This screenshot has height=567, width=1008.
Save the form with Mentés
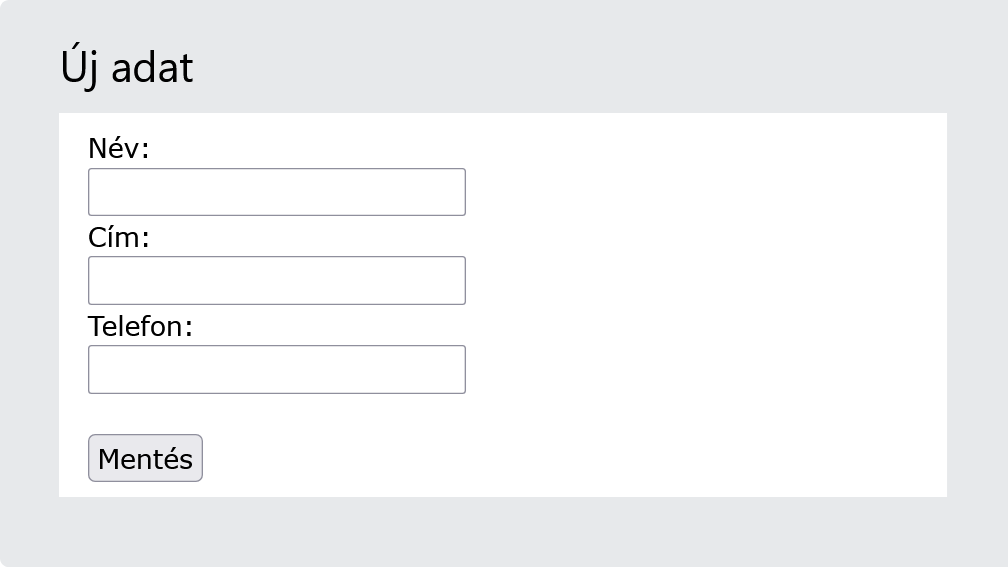[x=145, y=458]
